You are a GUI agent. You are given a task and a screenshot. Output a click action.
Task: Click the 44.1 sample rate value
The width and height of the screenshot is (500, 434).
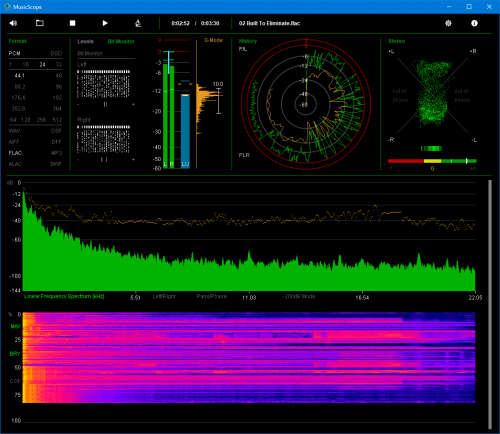coord(20,76)
